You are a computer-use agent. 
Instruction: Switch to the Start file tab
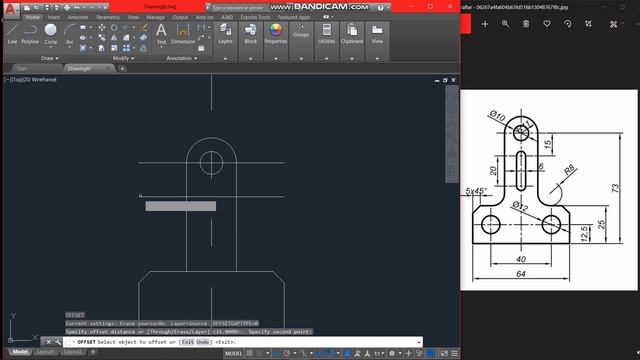22,69
